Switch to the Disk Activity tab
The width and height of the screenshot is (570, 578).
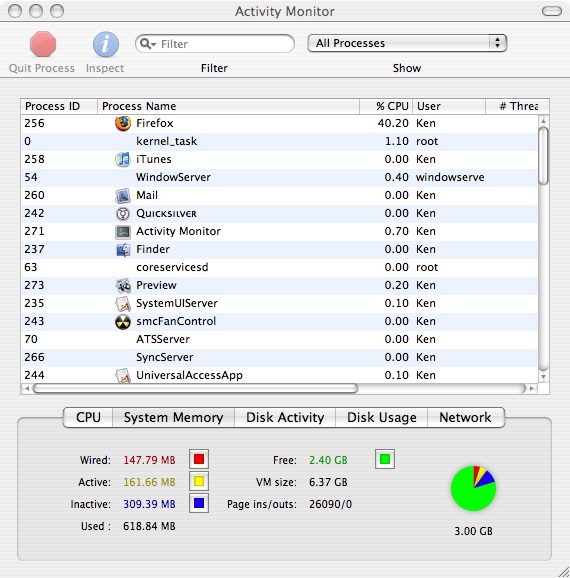coord(285,417)
